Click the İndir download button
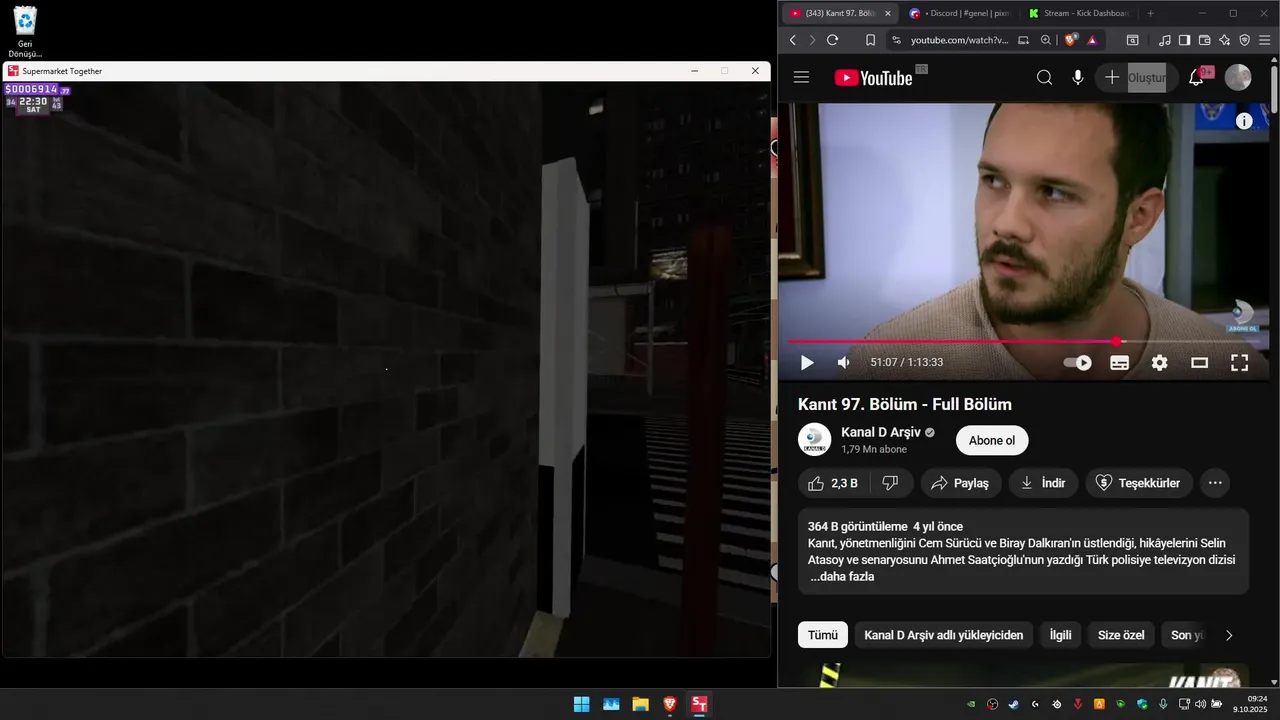 tap(1043, 483)
